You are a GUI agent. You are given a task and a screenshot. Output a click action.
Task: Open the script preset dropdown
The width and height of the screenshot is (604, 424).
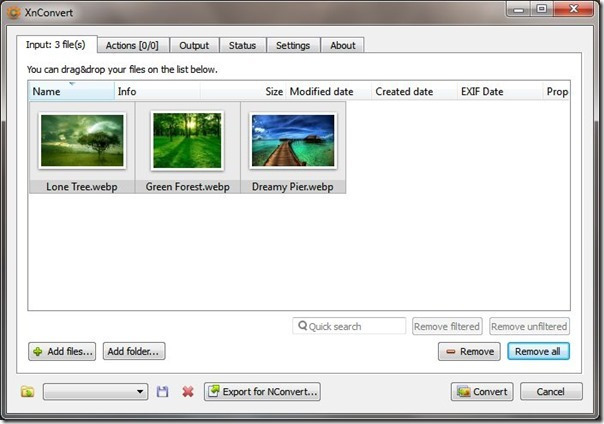pos(96,392)
